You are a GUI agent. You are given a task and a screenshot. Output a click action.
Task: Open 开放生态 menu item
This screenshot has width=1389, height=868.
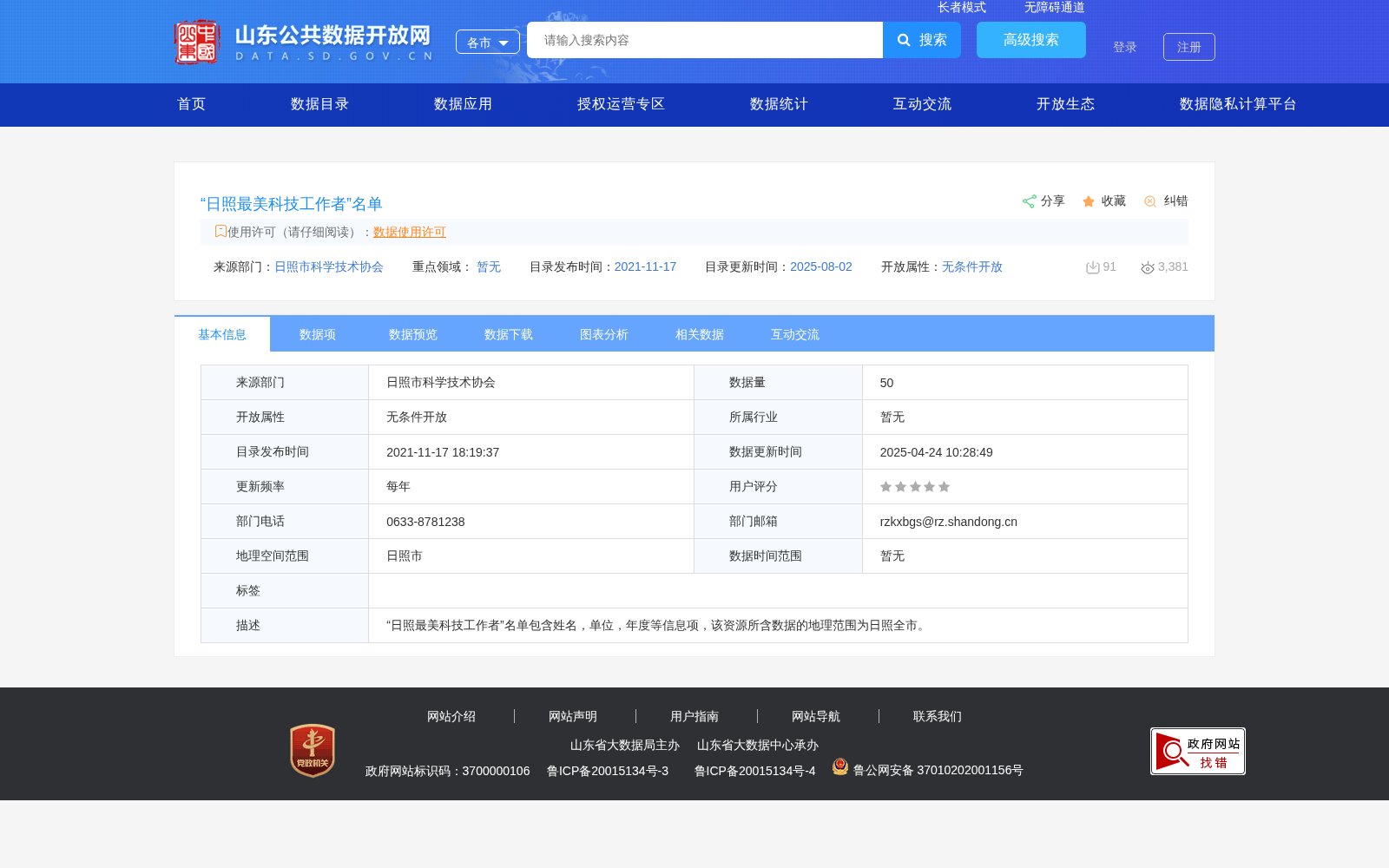point(1066,104)
